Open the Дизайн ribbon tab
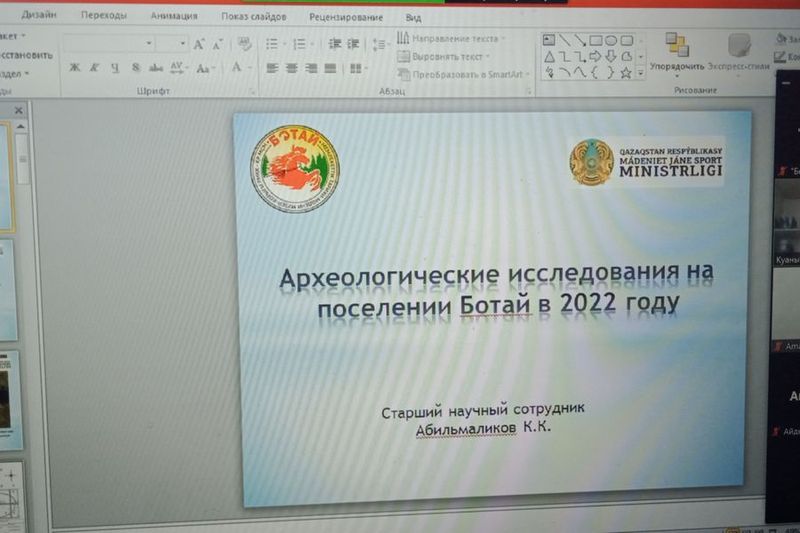Viewport: 800px width, 533px height. 39,17
